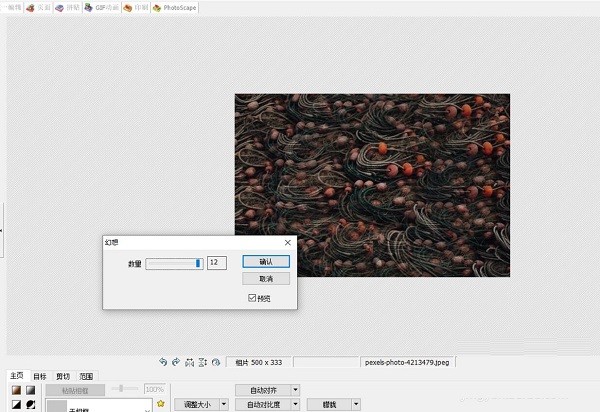Switch to the 范围 tab

86,376
